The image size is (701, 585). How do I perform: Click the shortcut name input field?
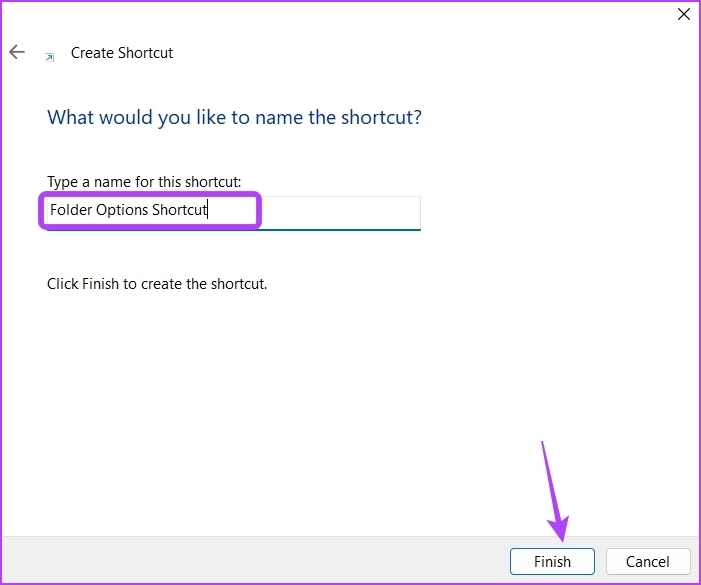(x=233, y=212)
